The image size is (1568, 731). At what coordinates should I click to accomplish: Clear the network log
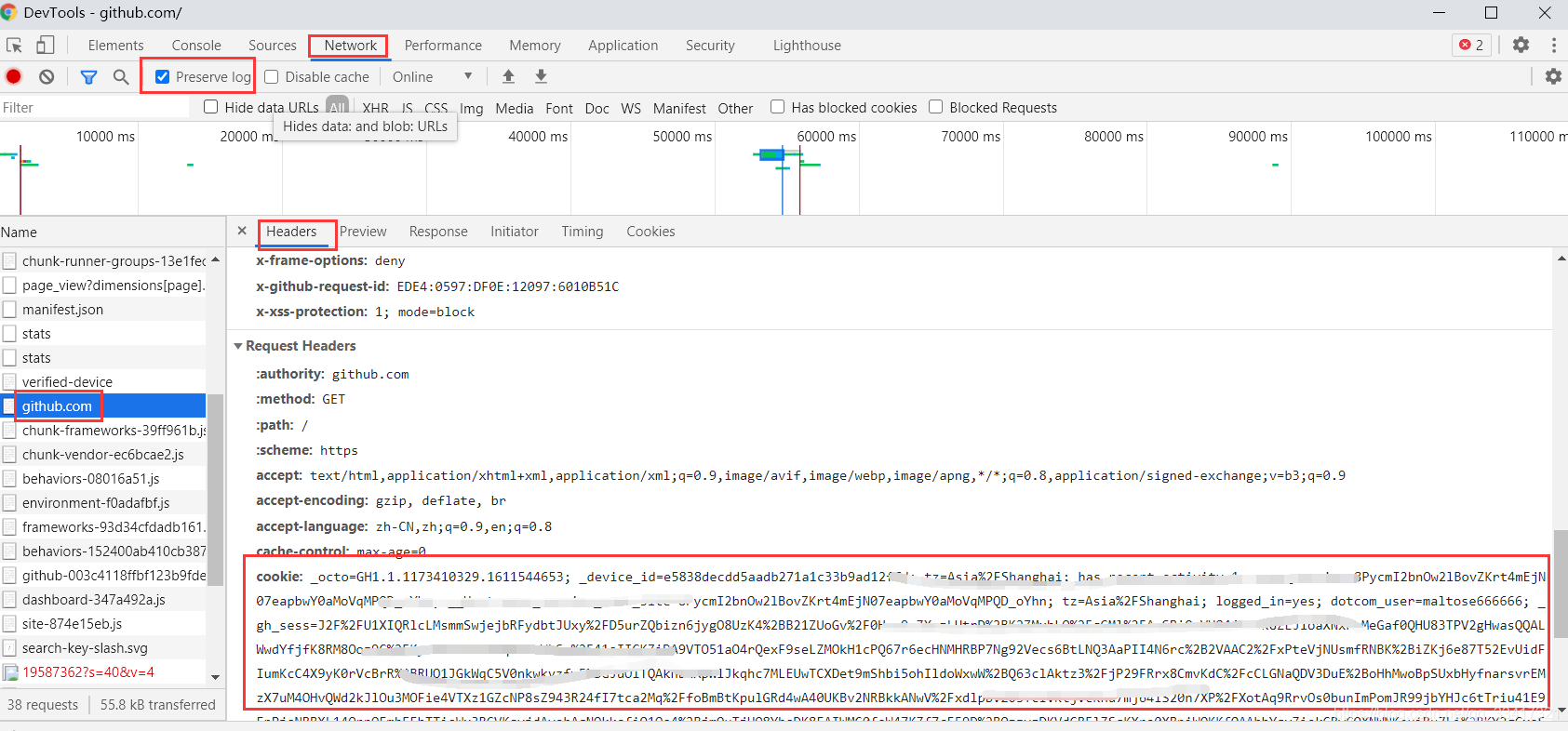click(x=47, y=76)
